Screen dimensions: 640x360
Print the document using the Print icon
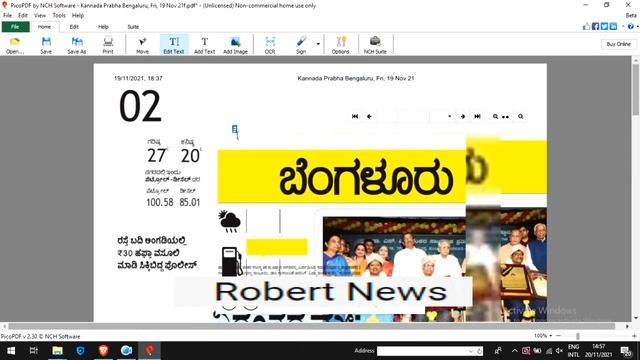(x=108, y=45)
